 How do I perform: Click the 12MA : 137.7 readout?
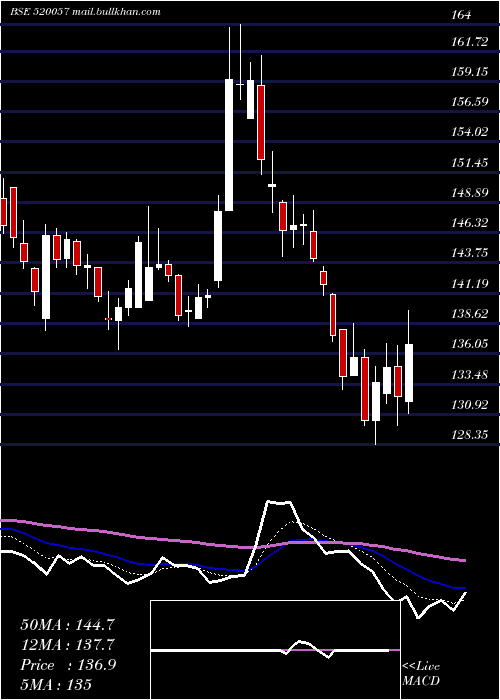click(68, 644)
